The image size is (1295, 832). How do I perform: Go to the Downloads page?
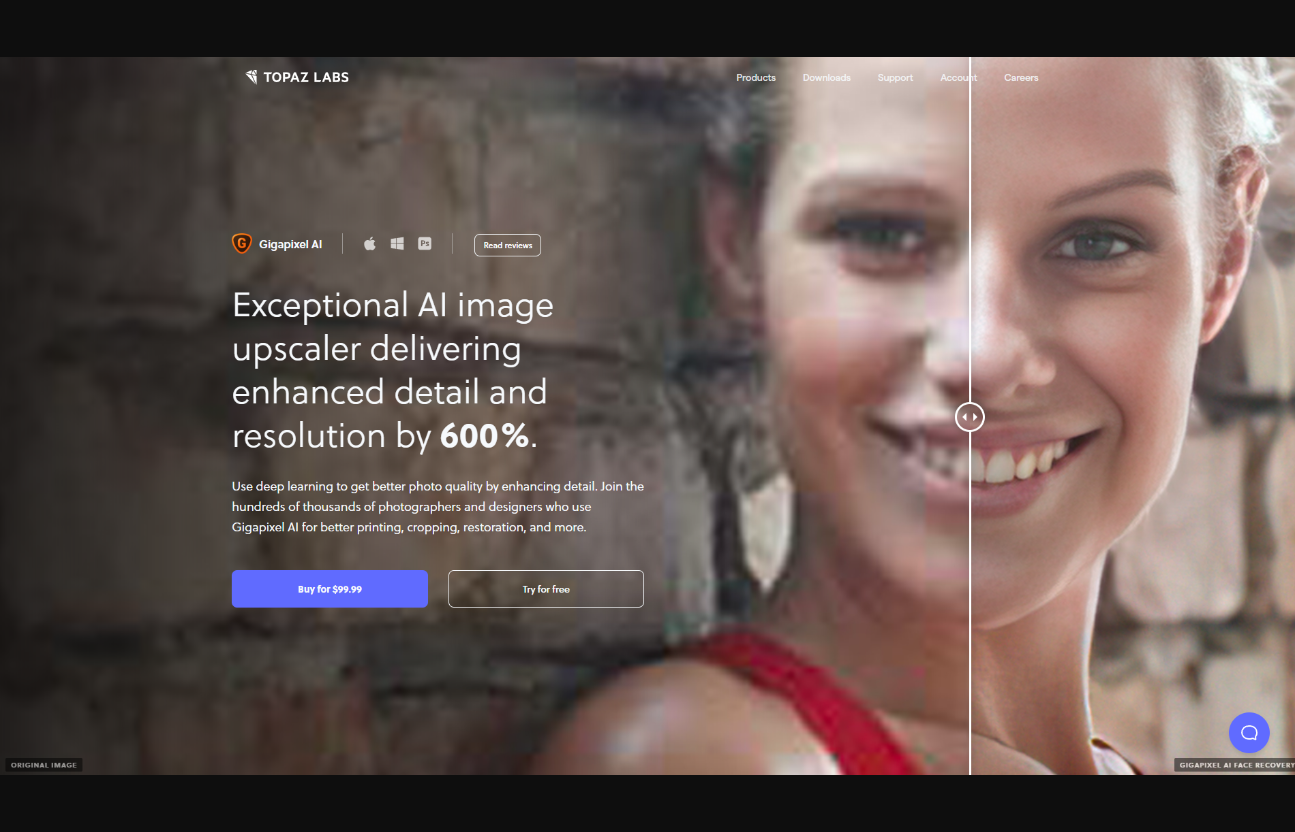(826, 78)
